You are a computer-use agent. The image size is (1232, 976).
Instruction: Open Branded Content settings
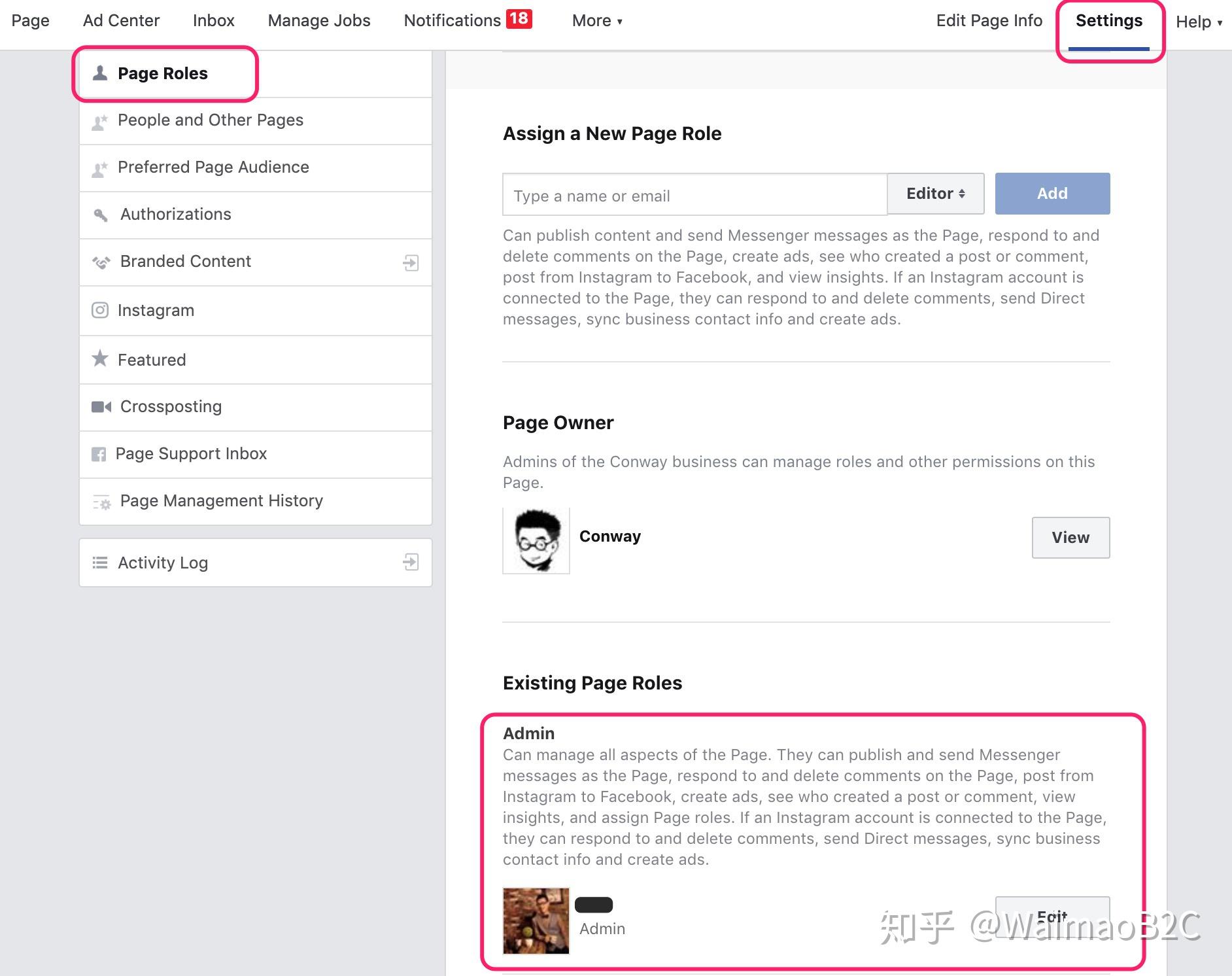pyautogui.click(x=256, y=262)
